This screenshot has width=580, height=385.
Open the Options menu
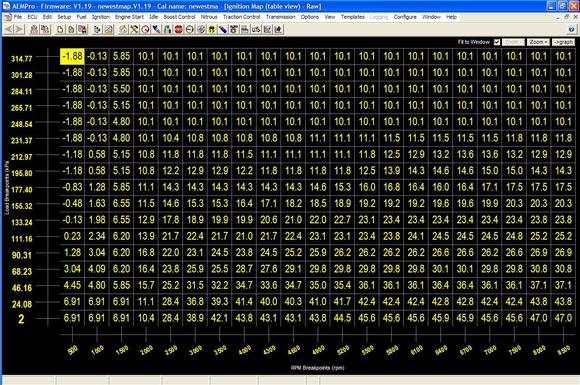click(x=310, y=17)
